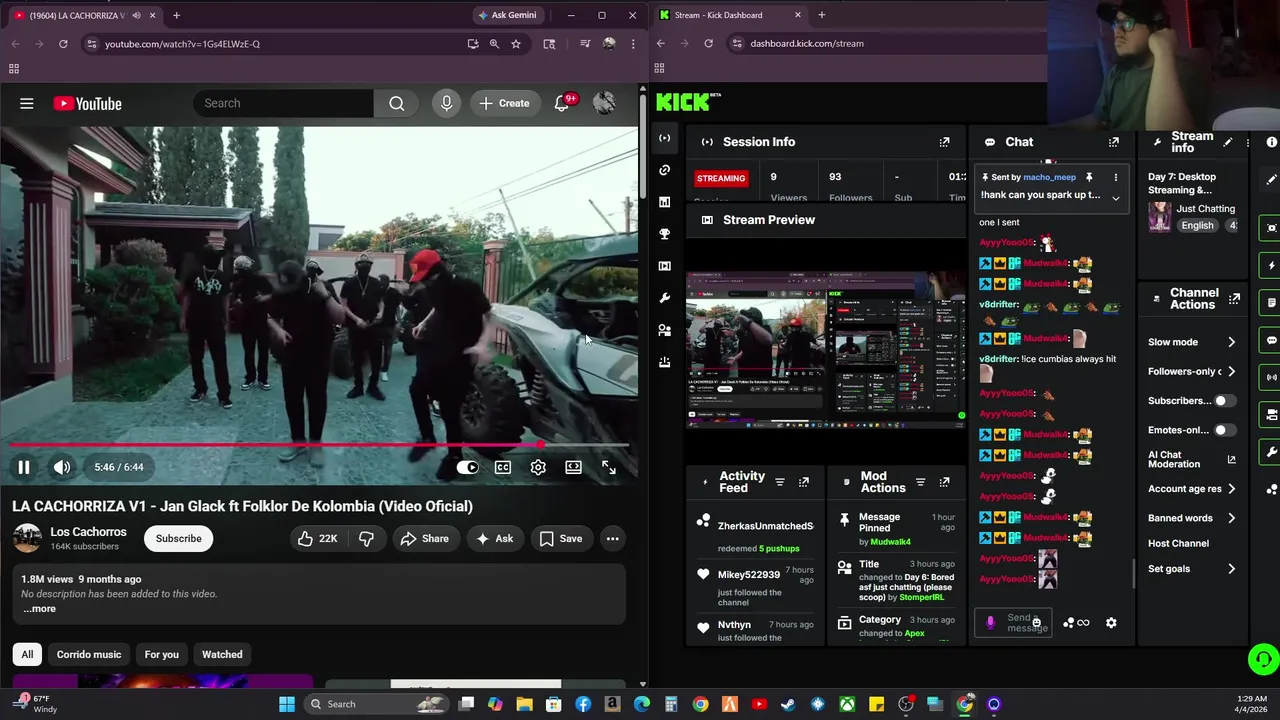The image size is (1280, 720).
Task: Open the Kick sidebar trophy icon
Action: click(664, 234)
